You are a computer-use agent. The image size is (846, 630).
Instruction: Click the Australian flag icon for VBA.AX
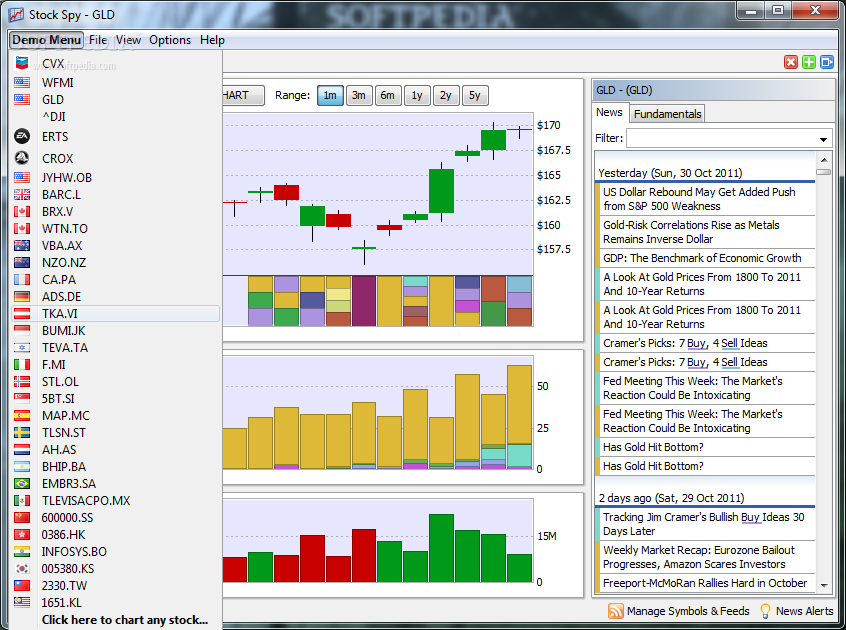22,245
